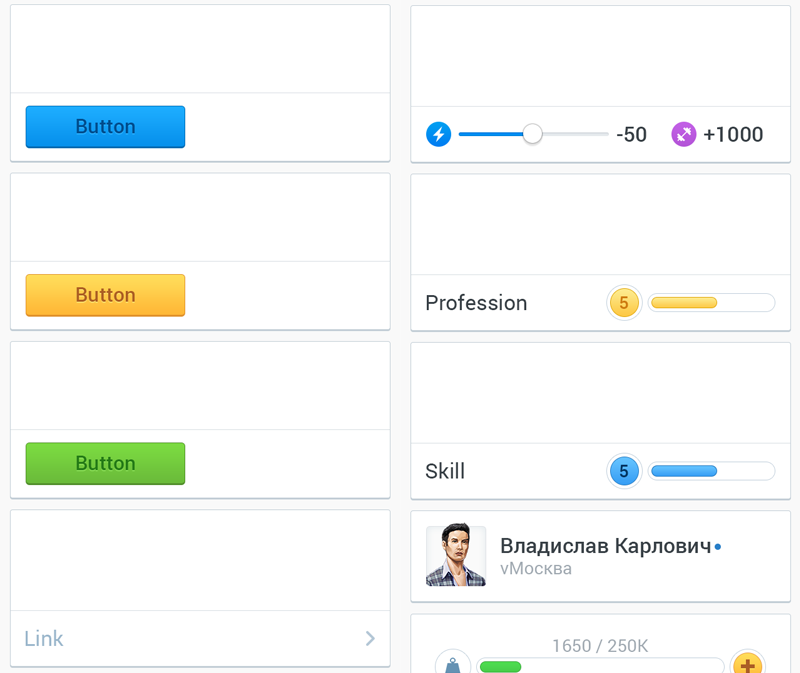Click Владислав Карлович's profile avatar

pyautogui.click(x=455, y=556)
